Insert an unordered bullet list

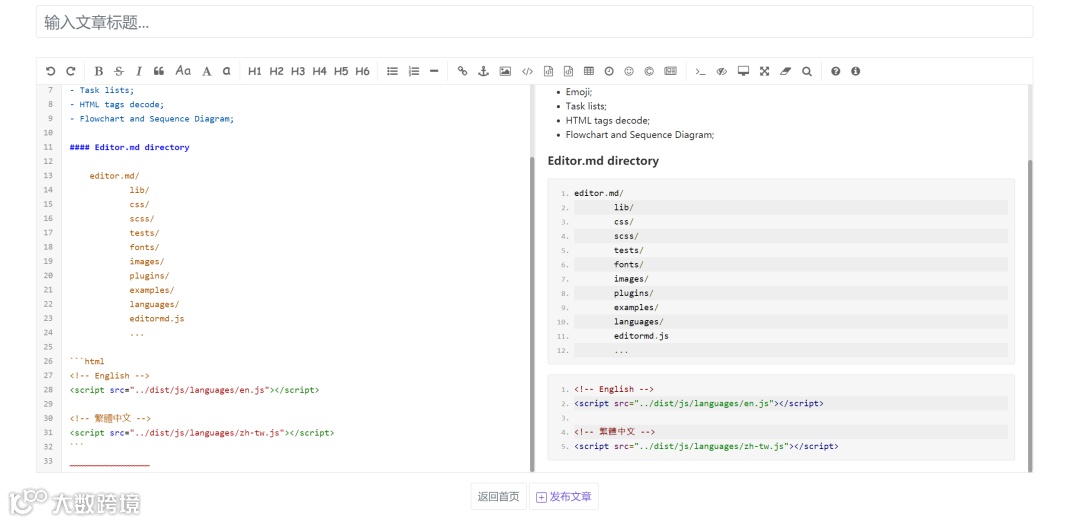click(393, 71)
